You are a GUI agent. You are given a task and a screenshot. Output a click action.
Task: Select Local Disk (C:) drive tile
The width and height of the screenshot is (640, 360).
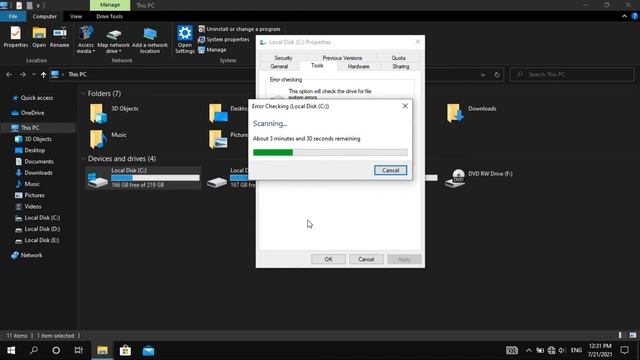click(143, 178)
